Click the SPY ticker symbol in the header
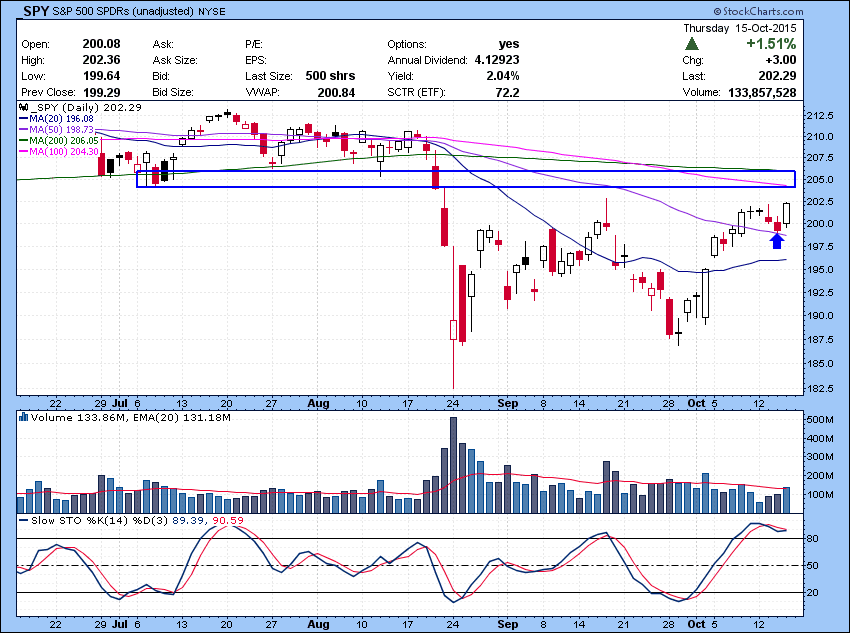 36,11
